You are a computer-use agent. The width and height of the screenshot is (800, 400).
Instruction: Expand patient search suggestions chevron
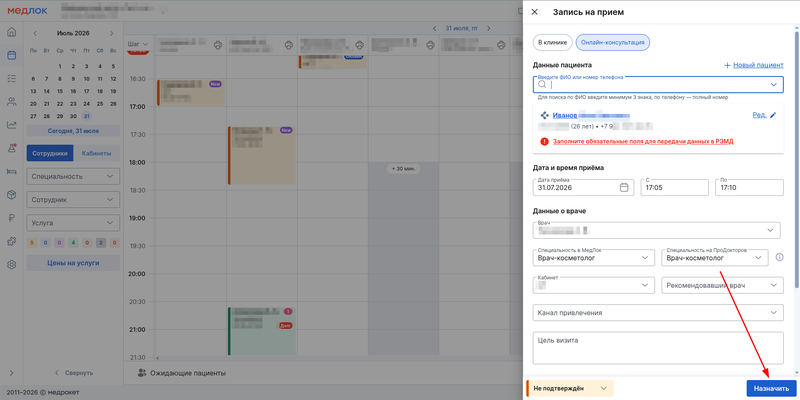click(x=773, y=85)
